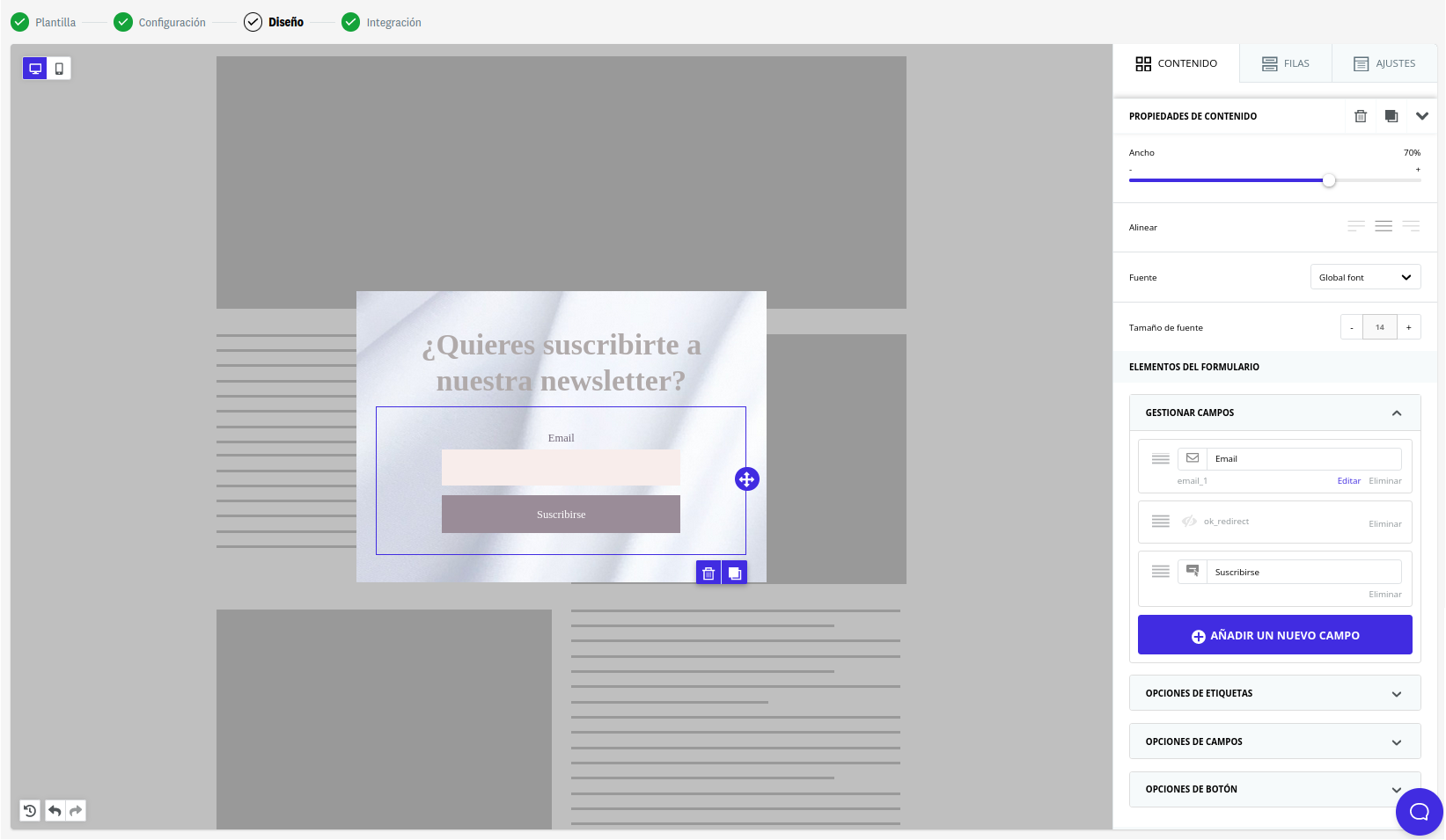Image resolution: width=1446 pixels, height=840 pixels.
Task: Click the Email field envelope icon
Action: [x=1193, y=458]
